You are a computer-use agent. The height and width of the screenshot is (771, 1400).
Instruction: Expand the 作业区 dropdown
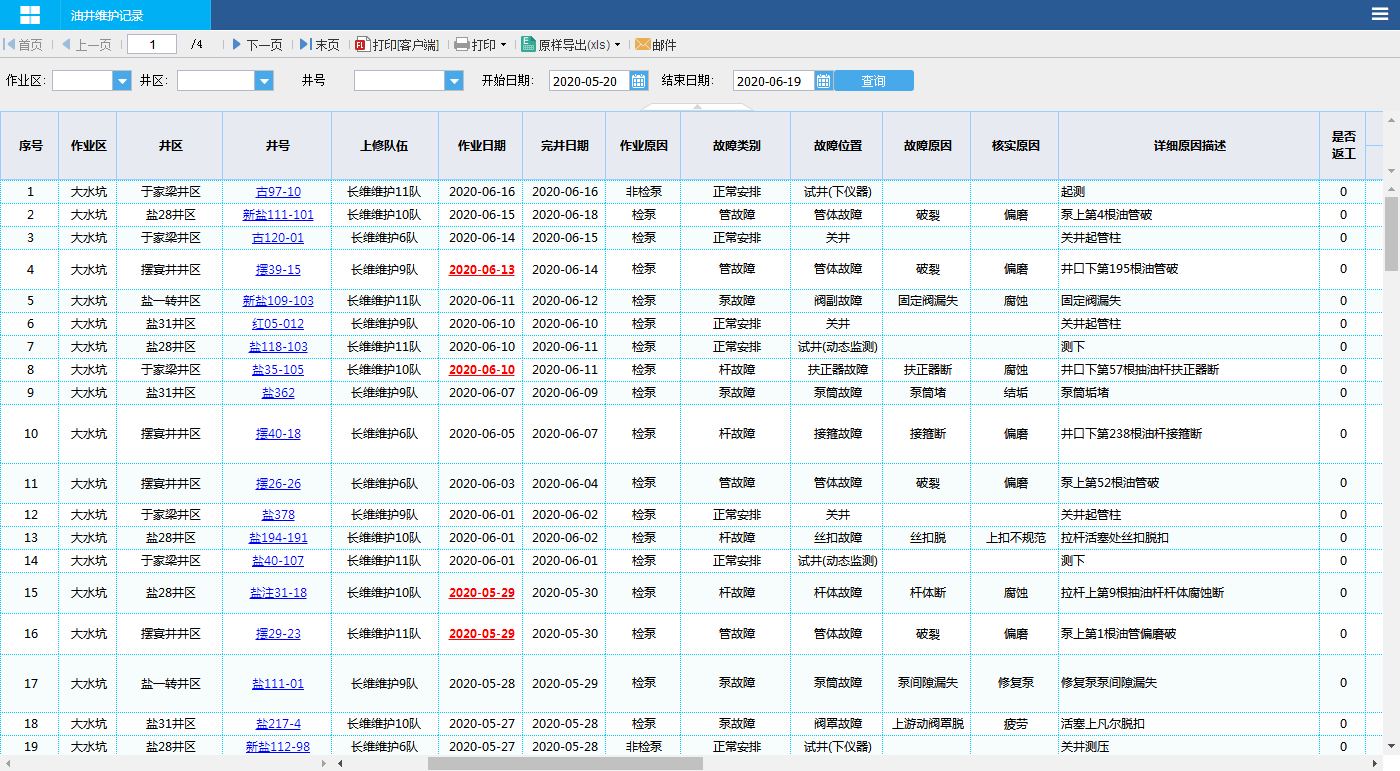pos(122,81)
